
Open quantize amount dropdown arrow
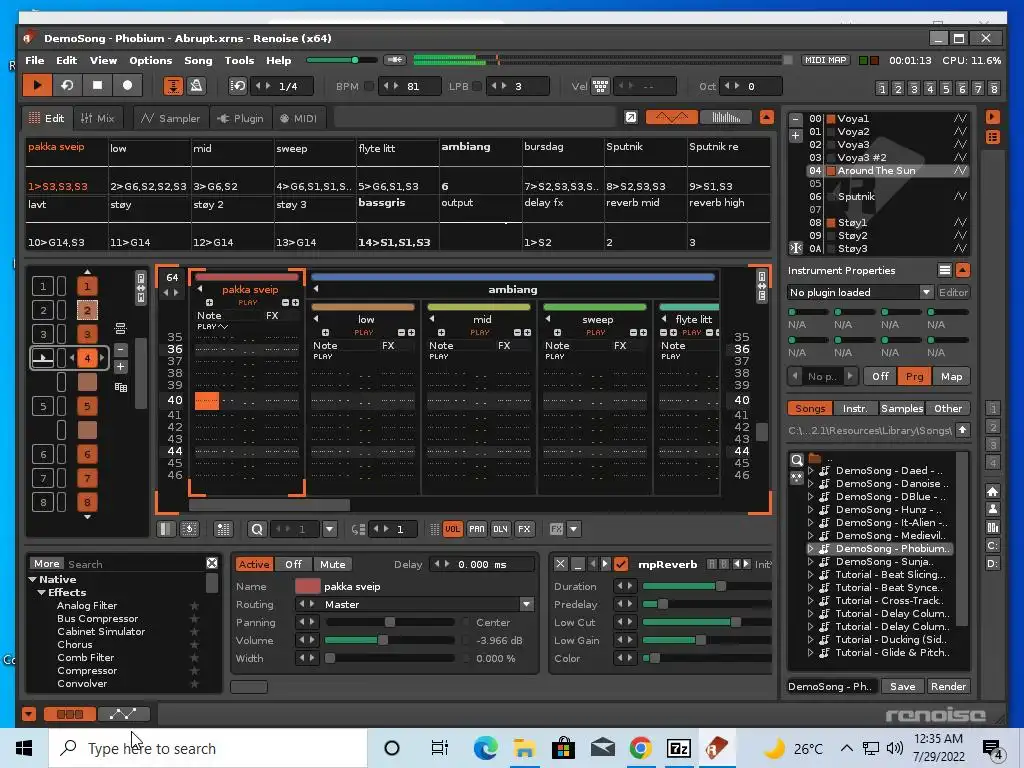(329, 529)
